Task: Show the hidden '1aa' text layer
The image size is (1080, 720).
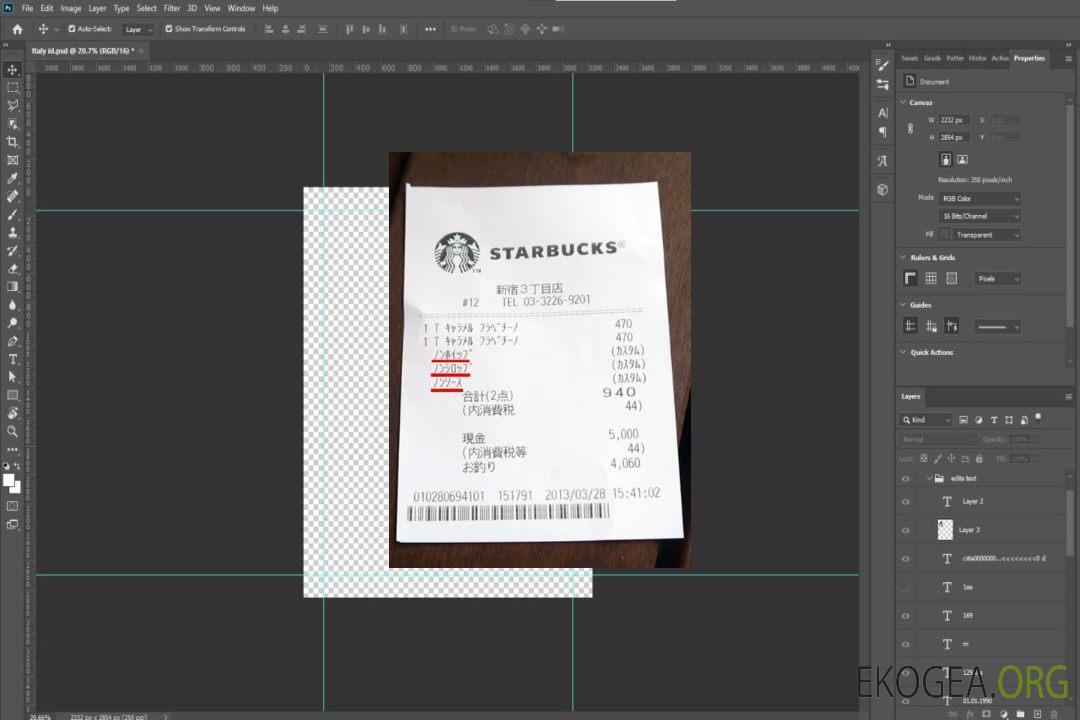Action: click(x=906, y=588)
